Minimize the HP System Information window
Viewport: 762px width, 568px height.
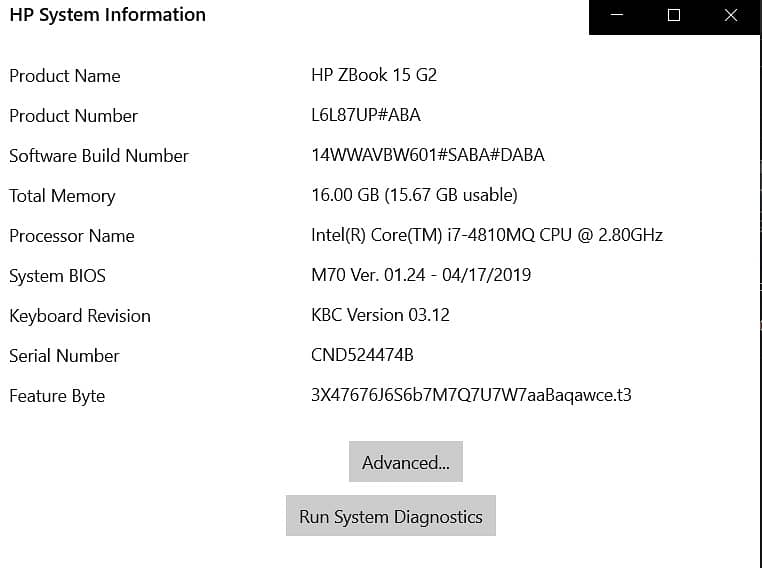pos(618,16)
